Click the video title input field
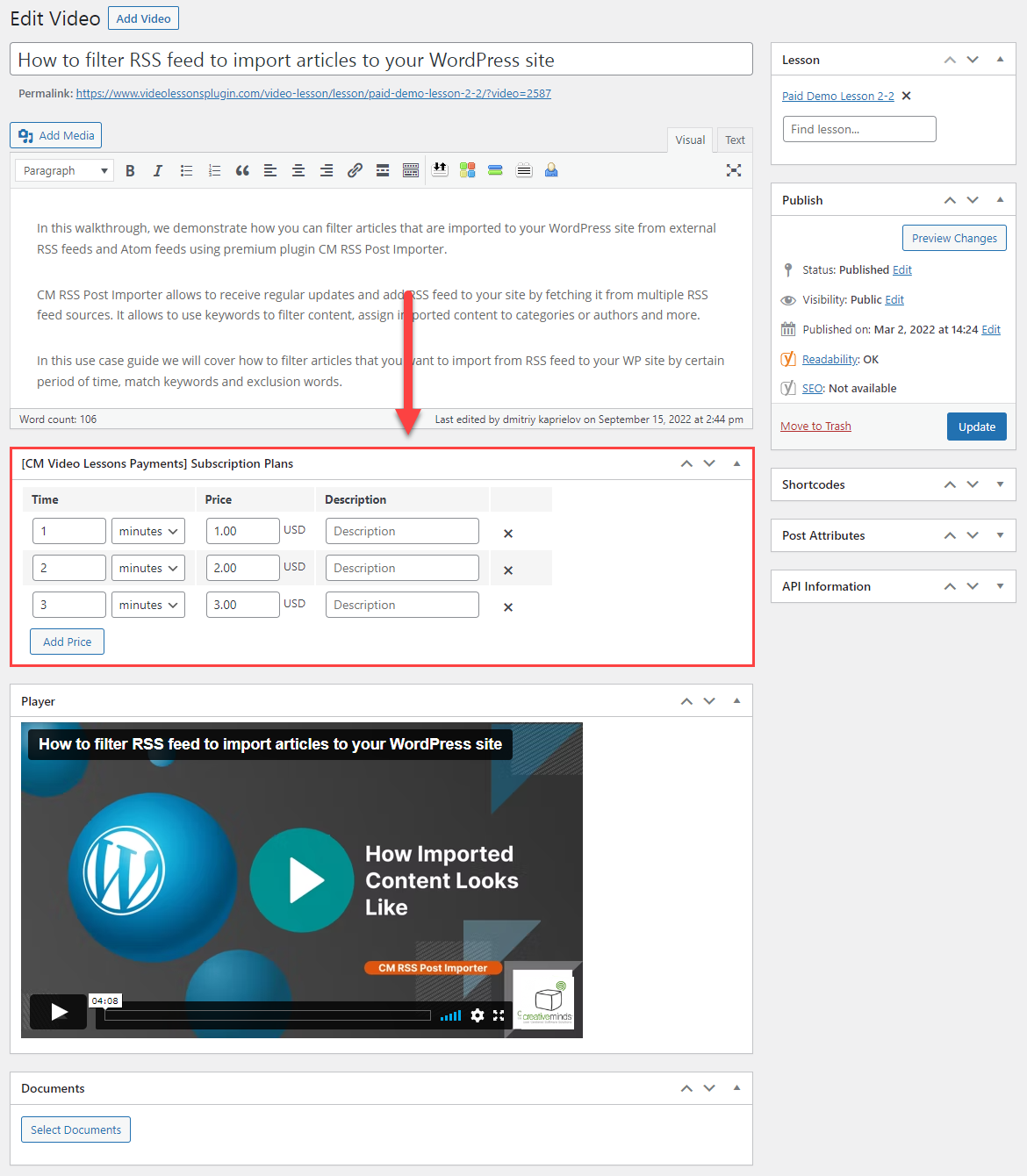The width and height of the screenshot is (1027, 1176). (x=381, y=60)
